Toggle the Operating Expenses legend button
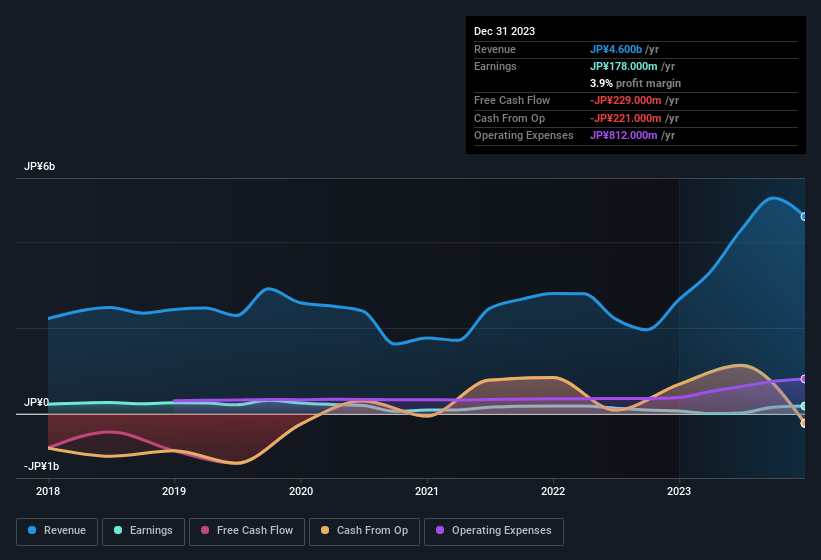The height and width of the screenshot is (560, 821). click(494, 531)
